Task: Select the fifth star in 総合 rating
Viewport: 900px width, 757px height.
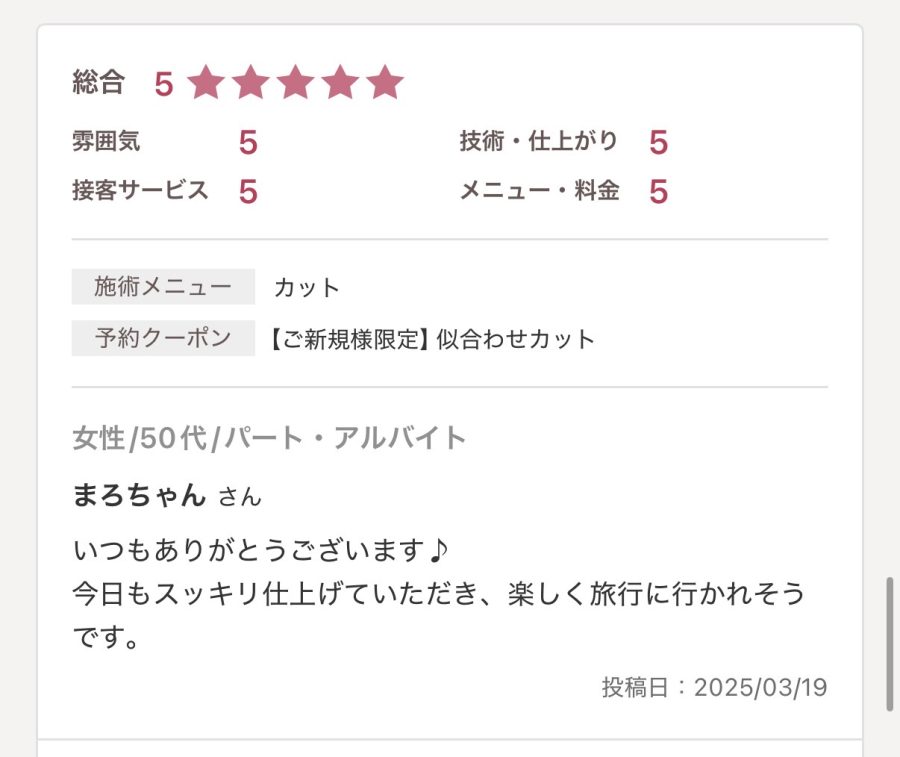Action: click(x=384, y=83)
